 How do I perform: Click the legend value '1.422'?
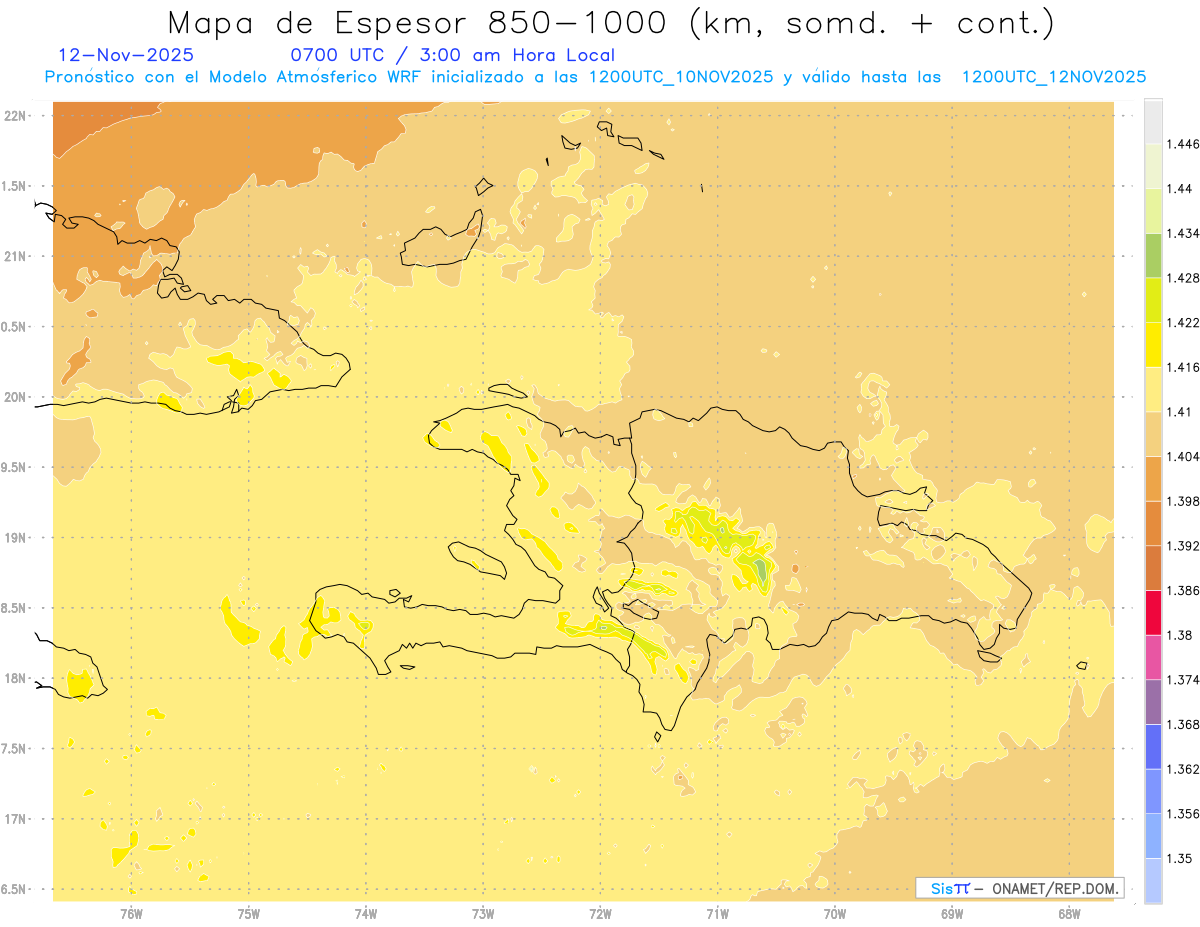coord(1184,322)
